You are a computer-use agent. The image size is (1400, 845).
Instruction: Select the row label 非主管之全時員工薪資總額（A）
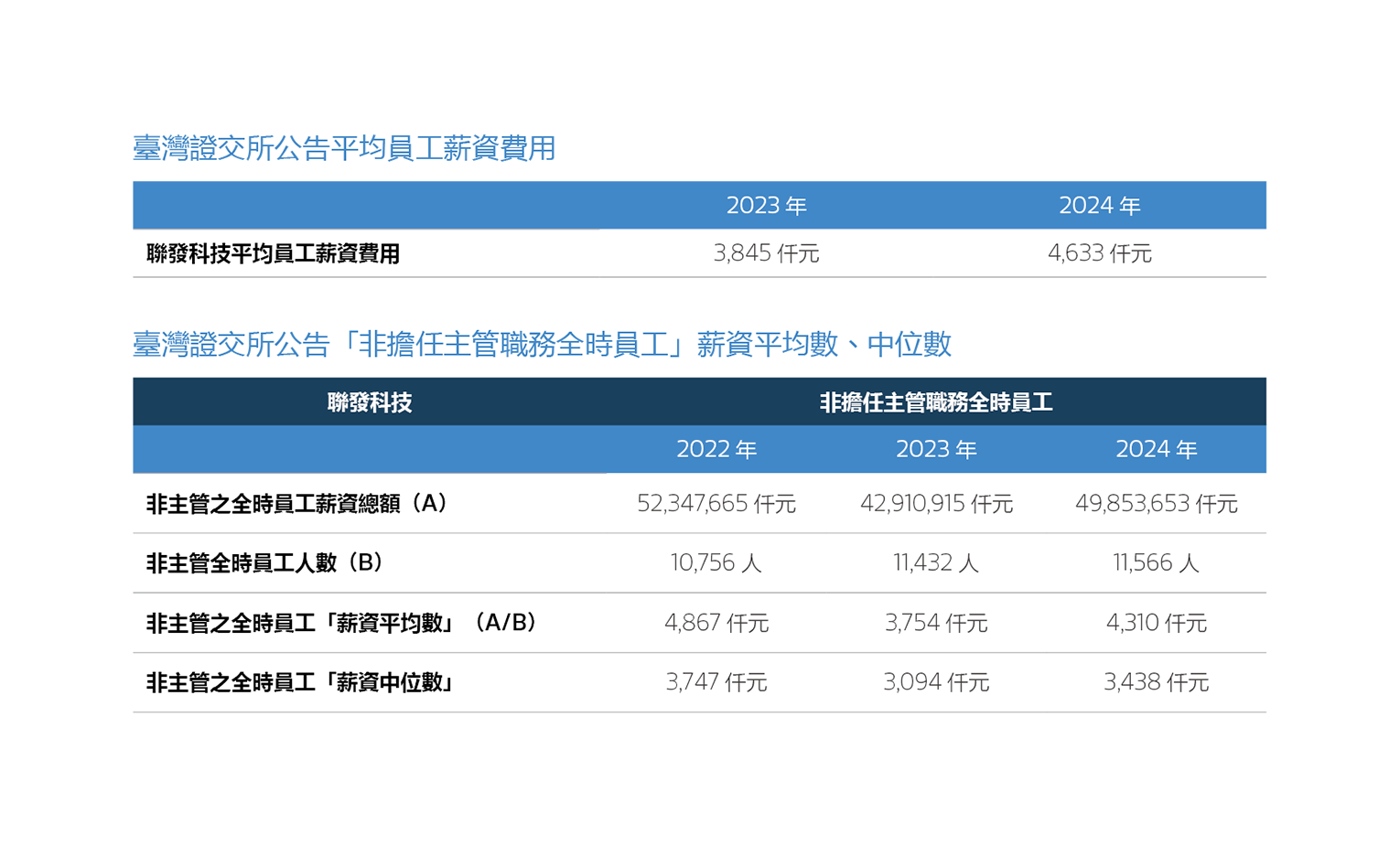tap(297, 504)
